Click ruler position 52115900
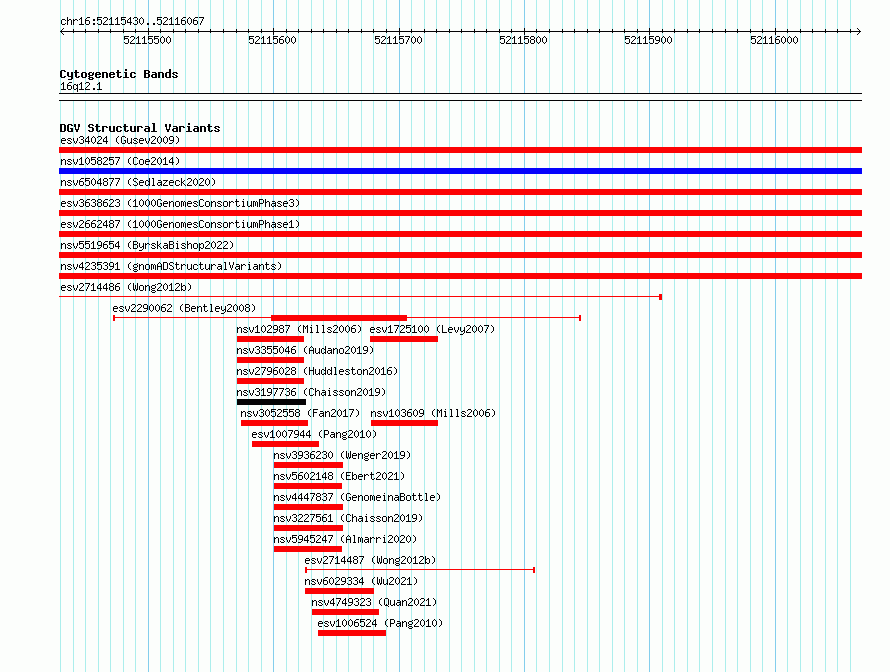The height and width of the screenshot is (672, 890). [648, 40]
